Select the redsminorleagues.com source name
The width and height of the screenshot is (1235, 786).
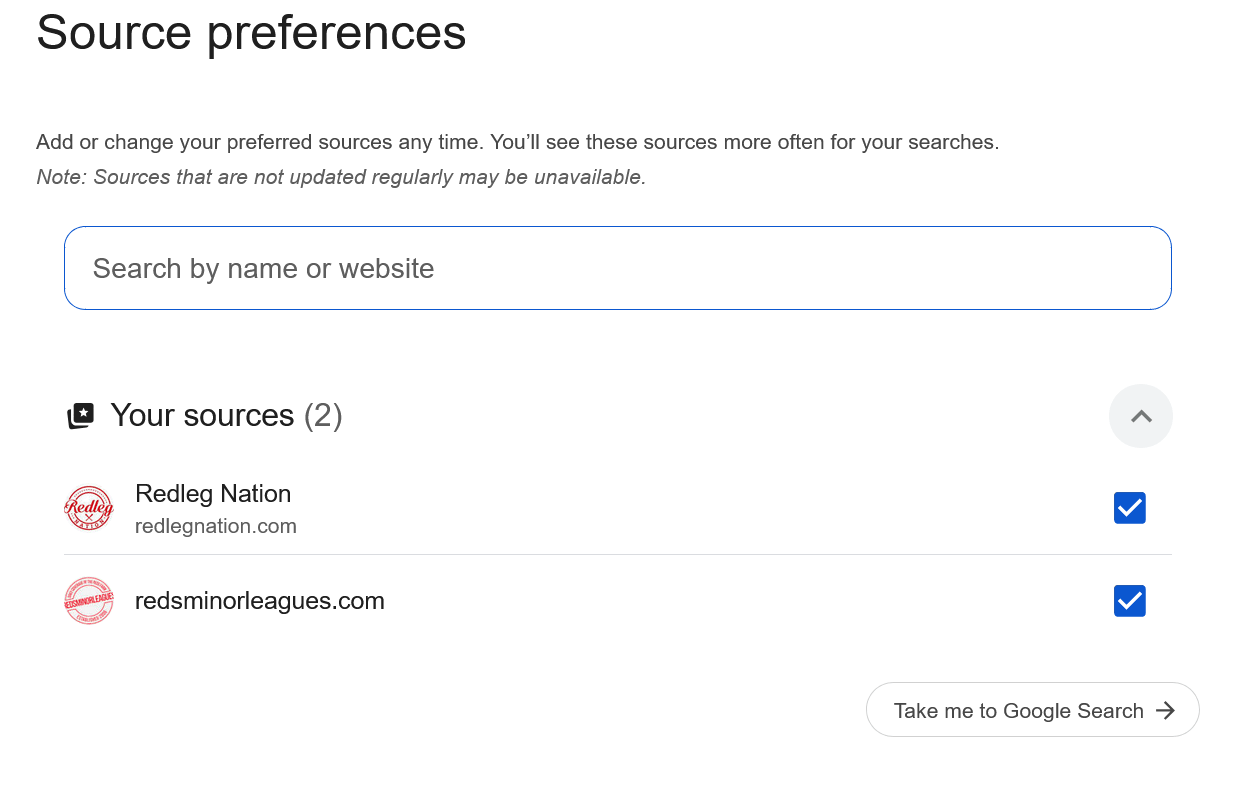coord(259,601)
